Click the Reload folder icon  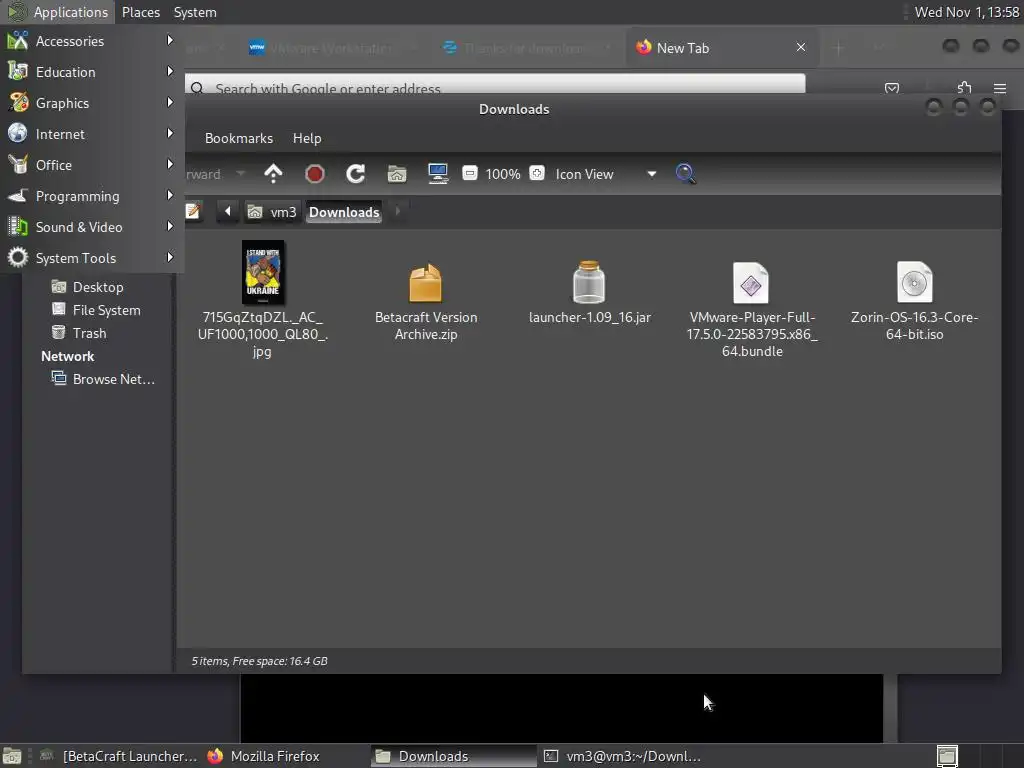pyautogui.click(x=355, y=174)
